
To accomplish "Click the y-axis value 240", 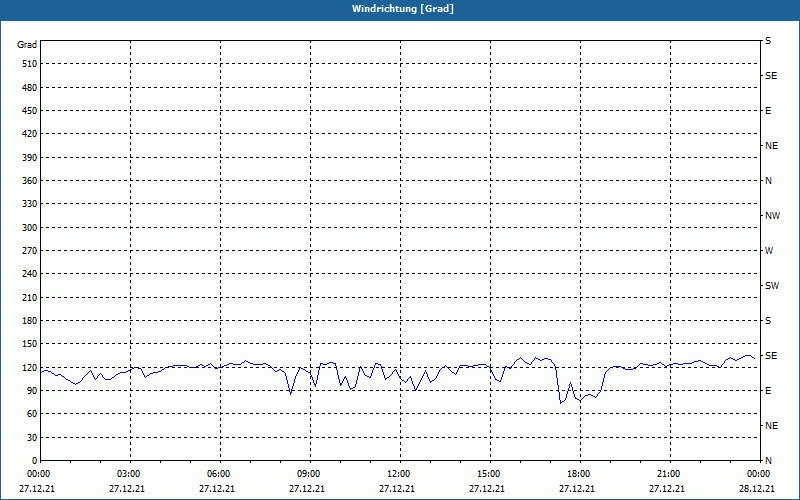I will [30, 274].
